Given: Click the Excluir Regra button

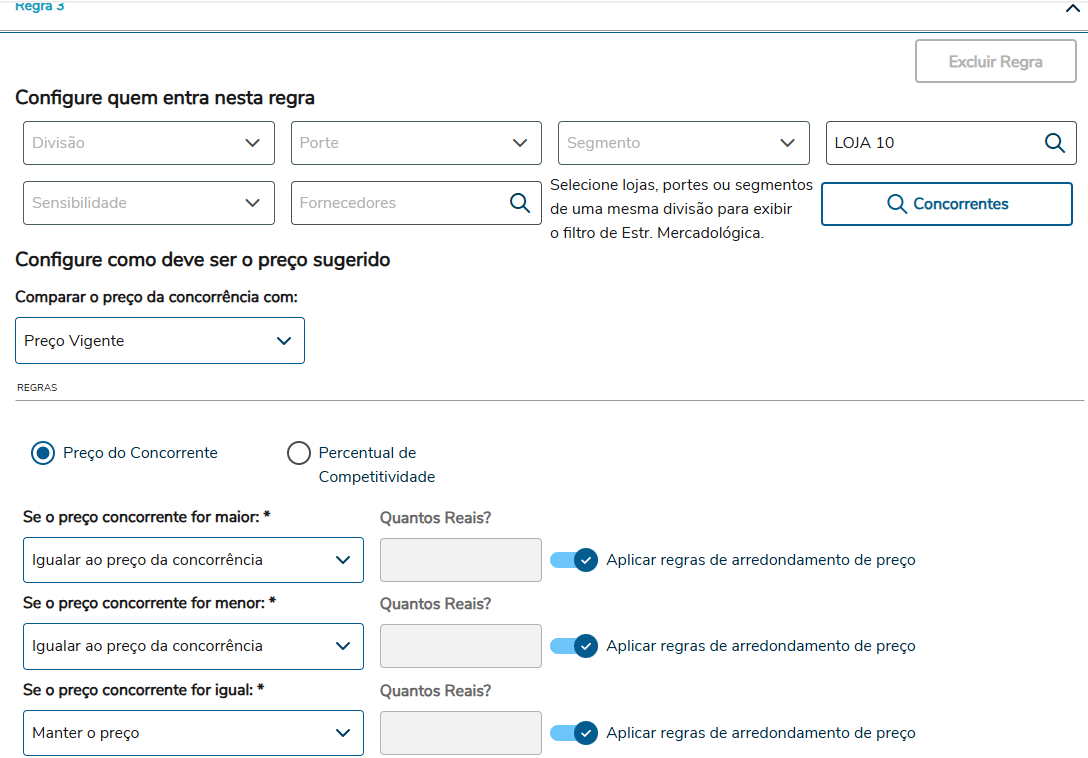Looking at the screenshot, I should [995, 62].
